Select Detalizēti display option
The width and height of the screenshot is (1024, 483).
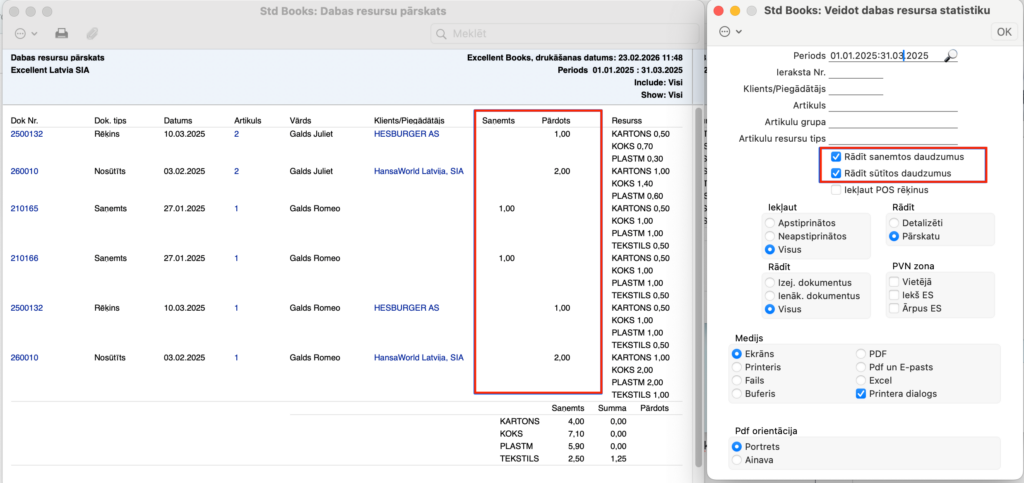click(895, 221)
